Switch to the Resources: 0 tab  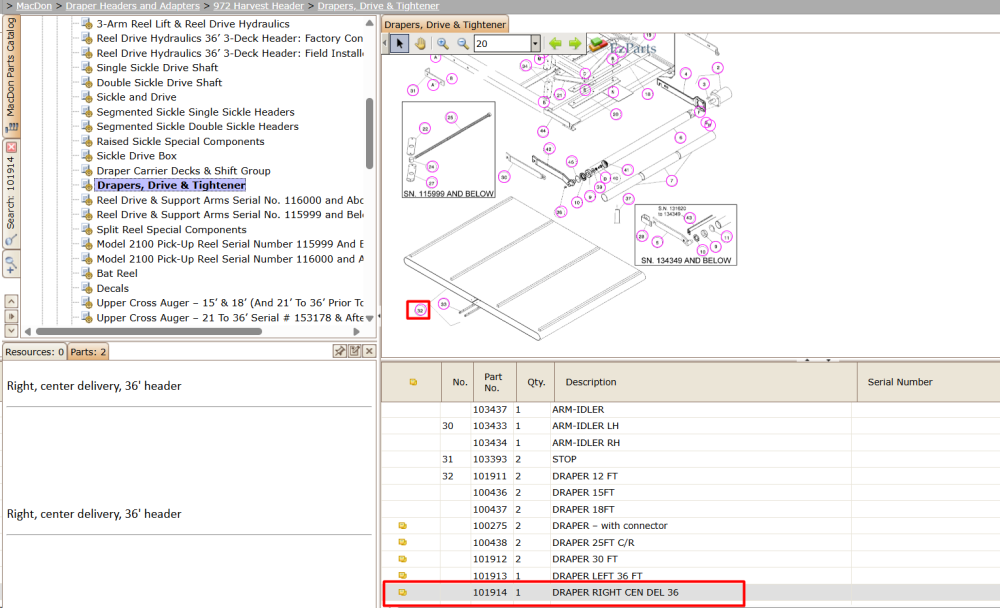tap(34, 352)
